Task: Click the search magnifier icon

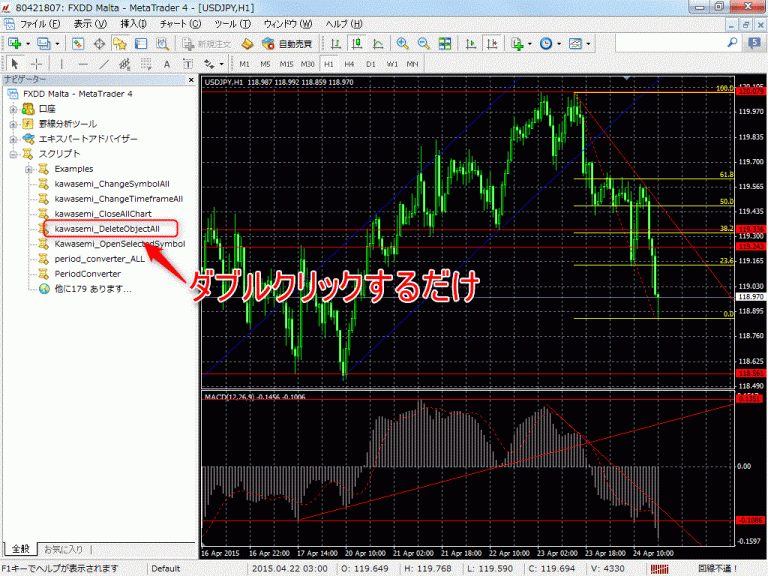Action: tap(732, 43)
